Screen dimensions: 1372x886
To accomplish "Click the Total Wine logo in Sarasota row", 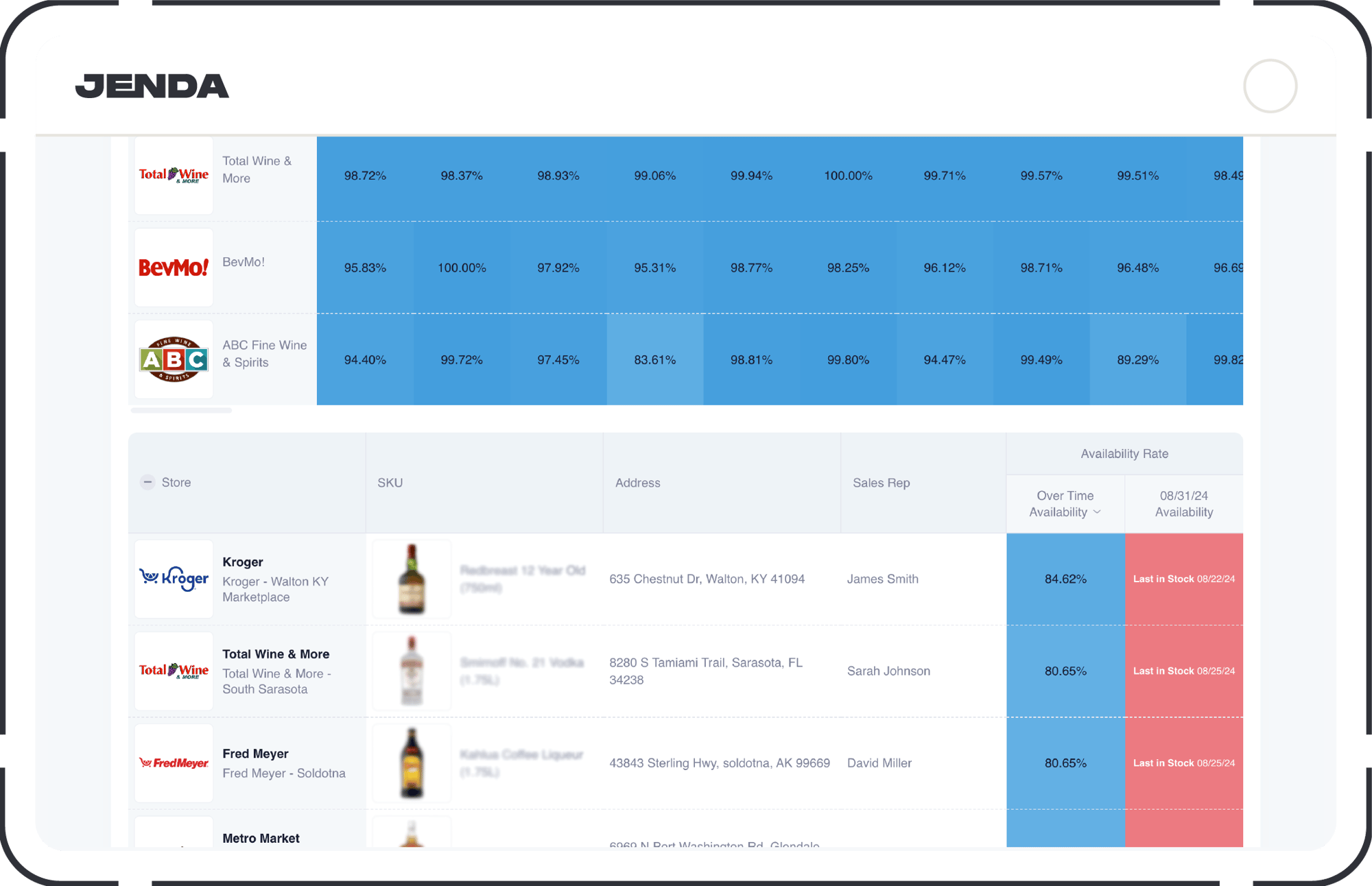I will pyautogui.click(x=174, y=671).
